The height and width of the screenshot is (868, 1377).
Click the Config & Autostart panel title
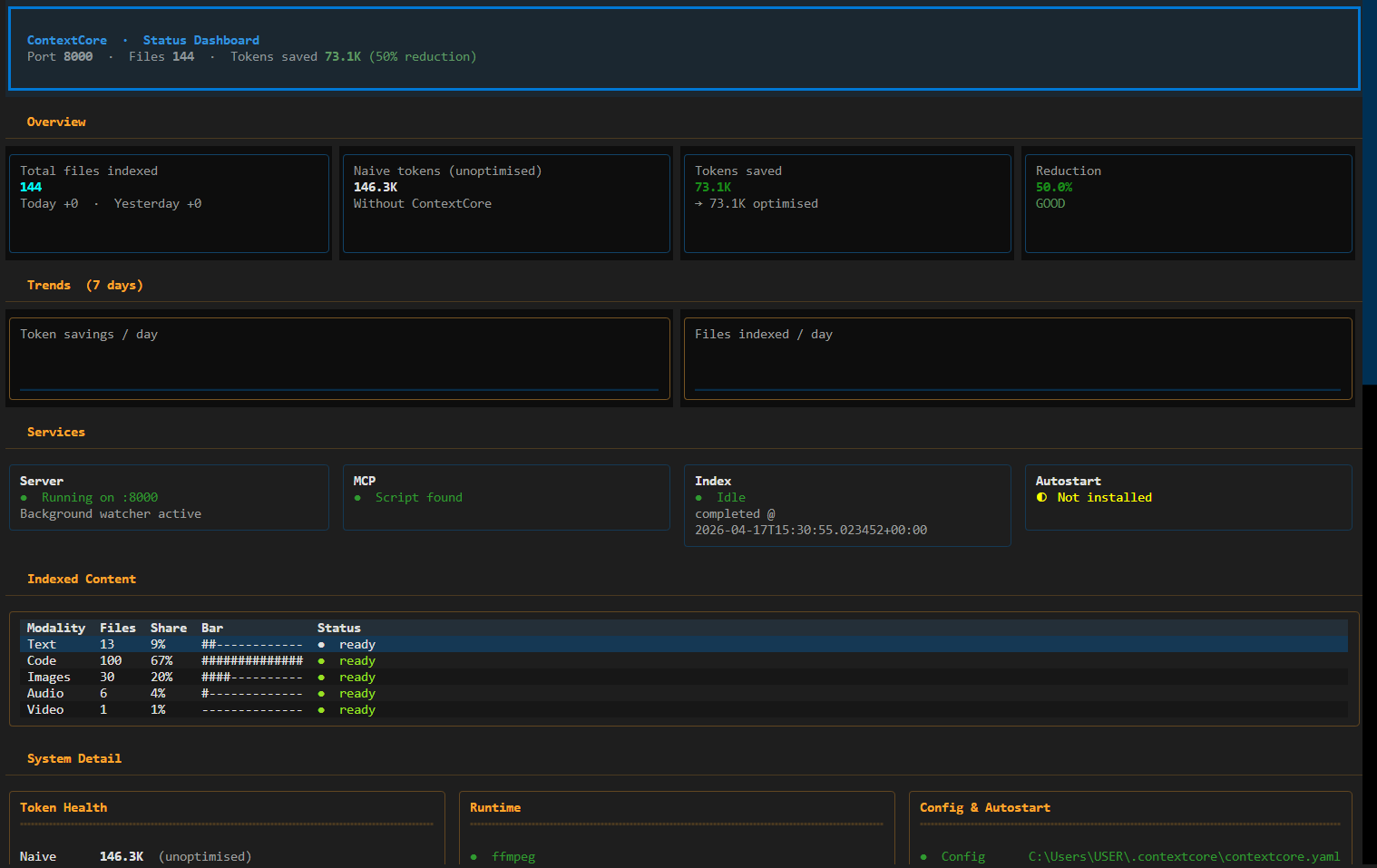(985, 807)
